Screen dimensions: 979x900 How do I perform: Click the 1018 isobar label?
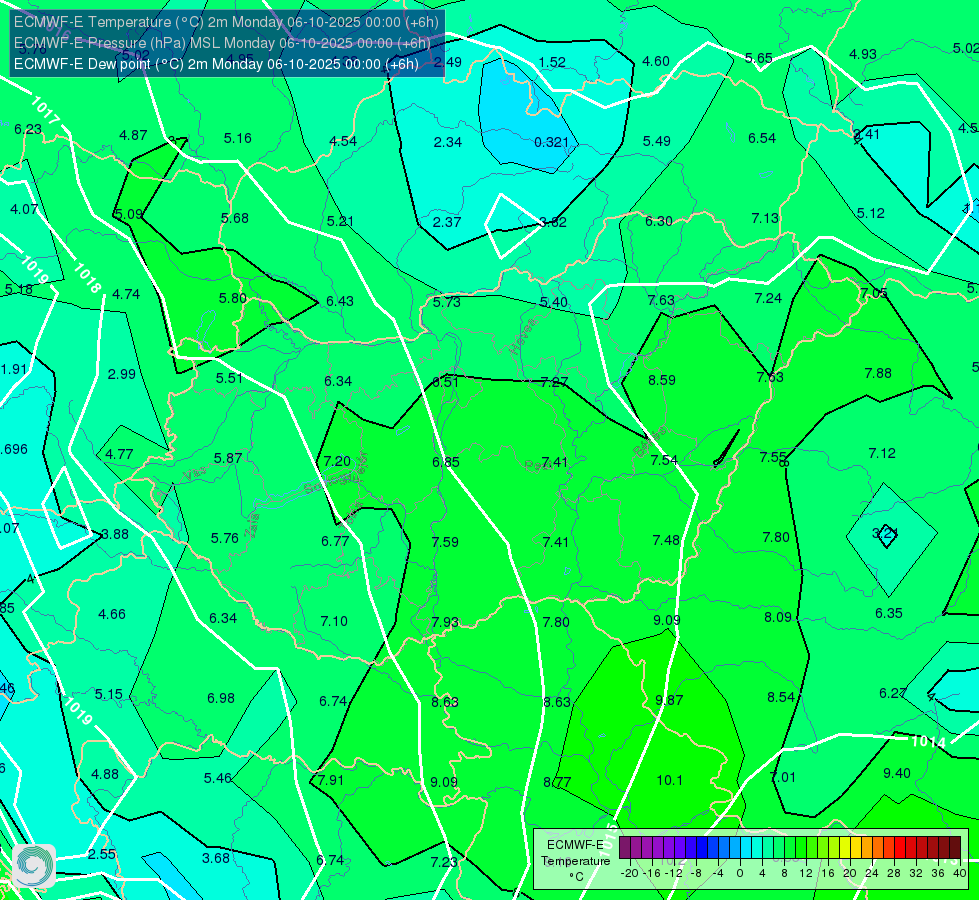[87, 278]
